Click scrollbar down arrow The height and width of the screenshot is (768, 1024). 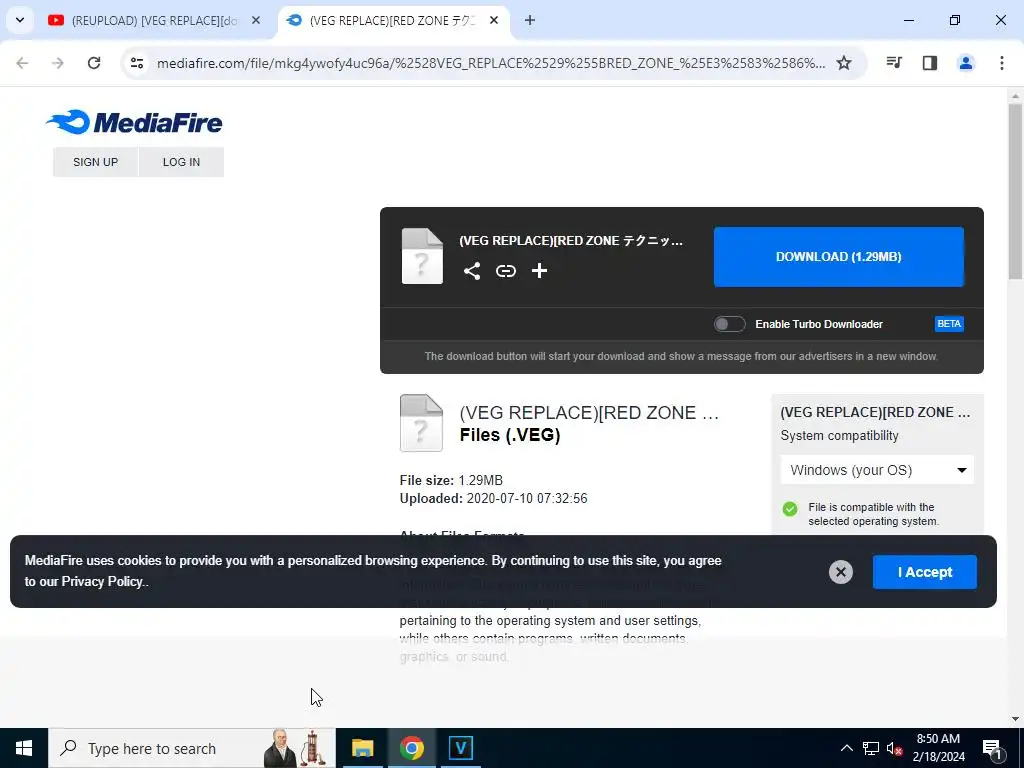[1016, 719]
